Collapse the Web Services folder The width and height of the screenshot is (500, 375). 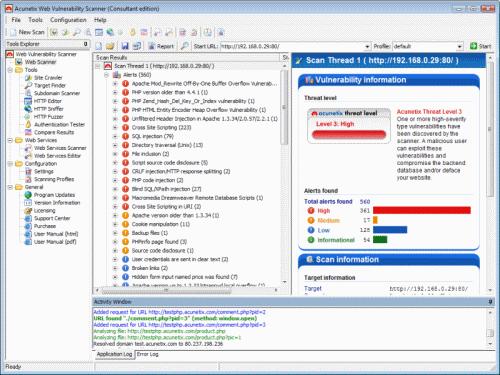[x=10, y=140]
